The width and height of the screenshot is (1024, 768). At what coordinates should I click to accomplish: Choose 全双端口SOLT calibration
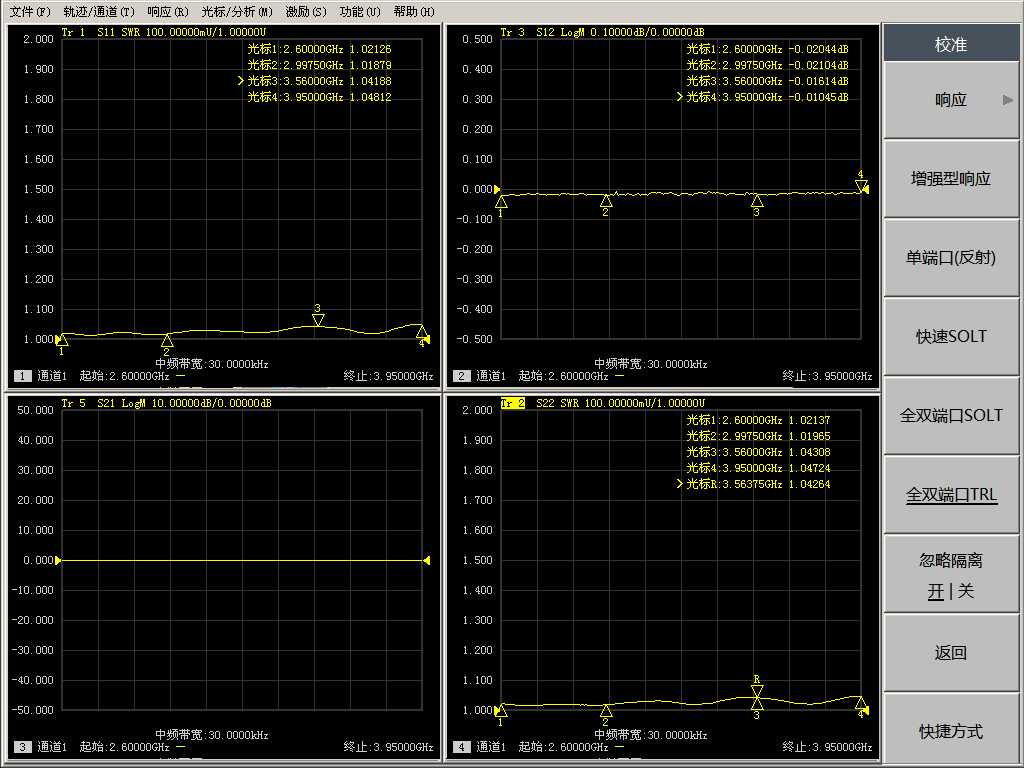tap(951, 416)
